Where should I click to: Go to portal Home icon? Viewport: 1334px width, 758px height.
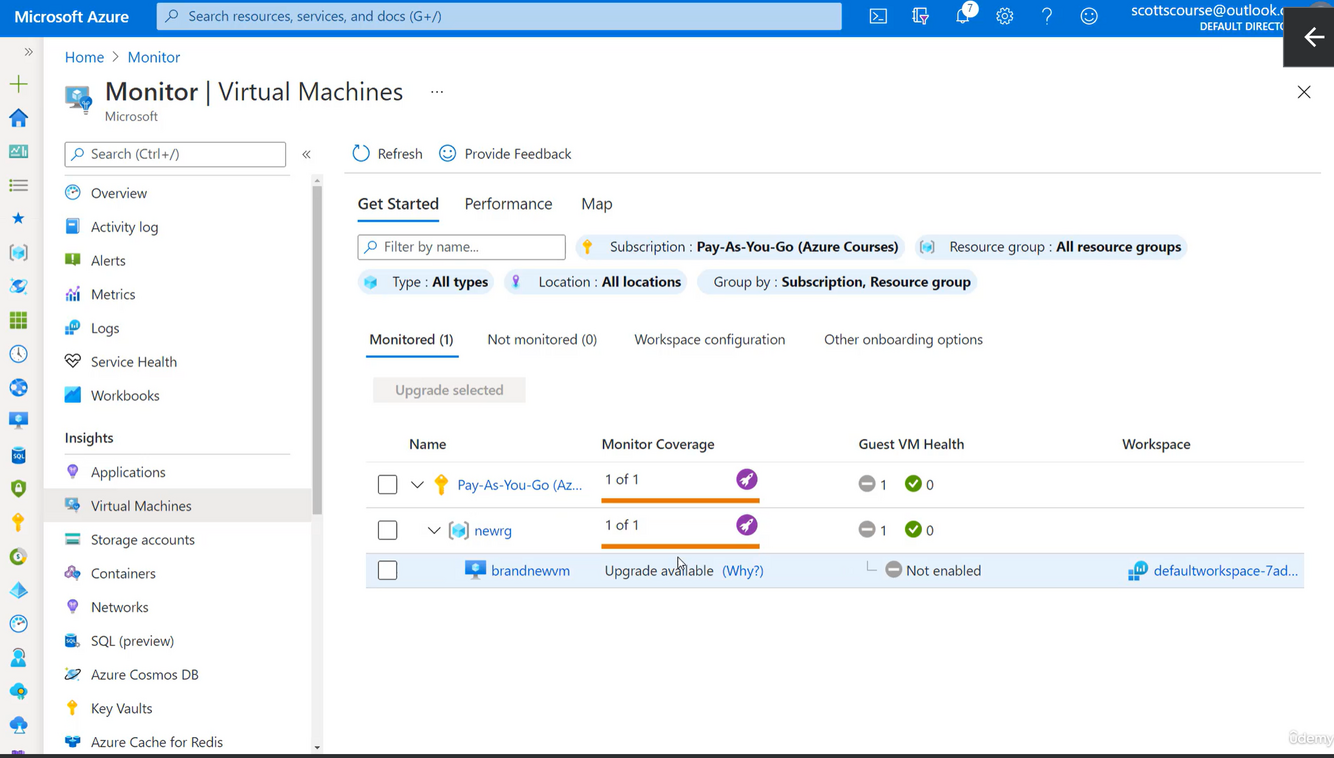pos(18,118)
